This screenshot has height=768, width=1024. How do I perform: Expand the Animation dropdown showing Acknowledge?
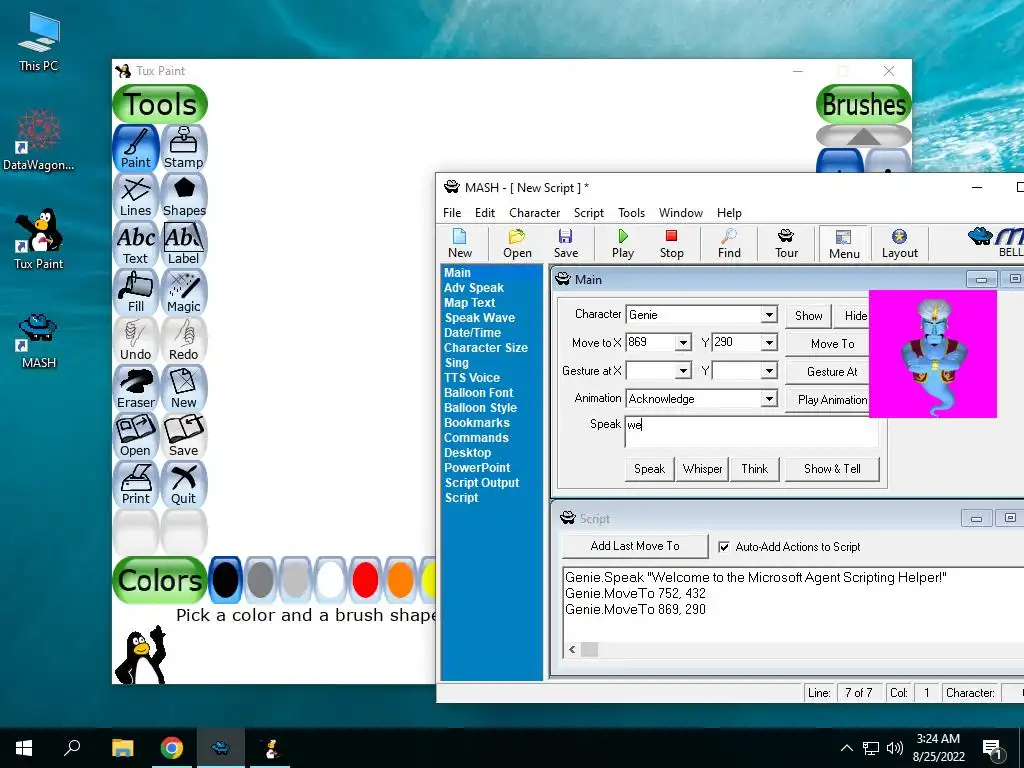(x=769, y=398)
